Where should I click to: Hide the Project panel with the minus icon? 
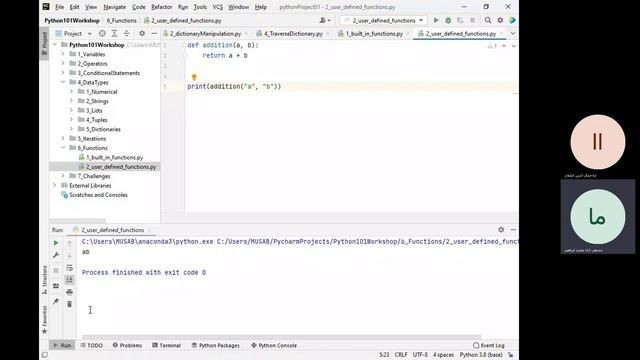pyautogui.click(x=154, y=33)
